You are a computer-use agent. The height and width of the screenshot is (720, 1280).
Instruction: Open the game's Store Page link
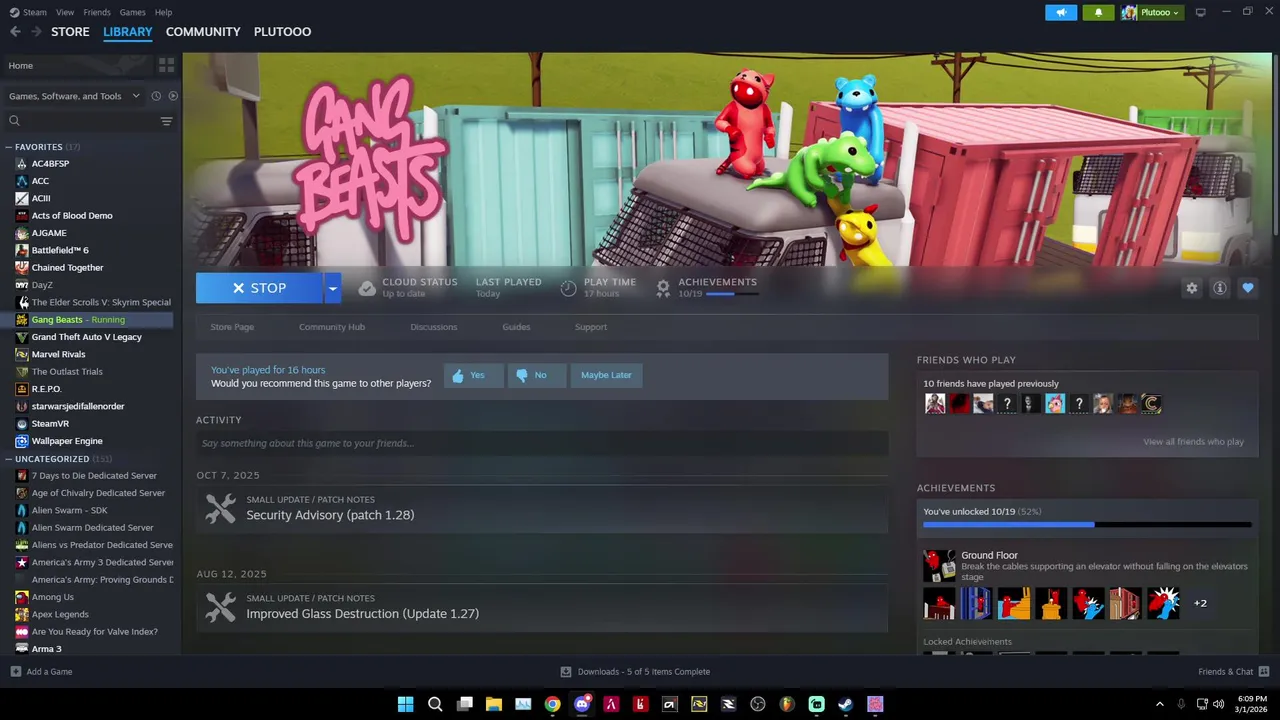point(232,327)
